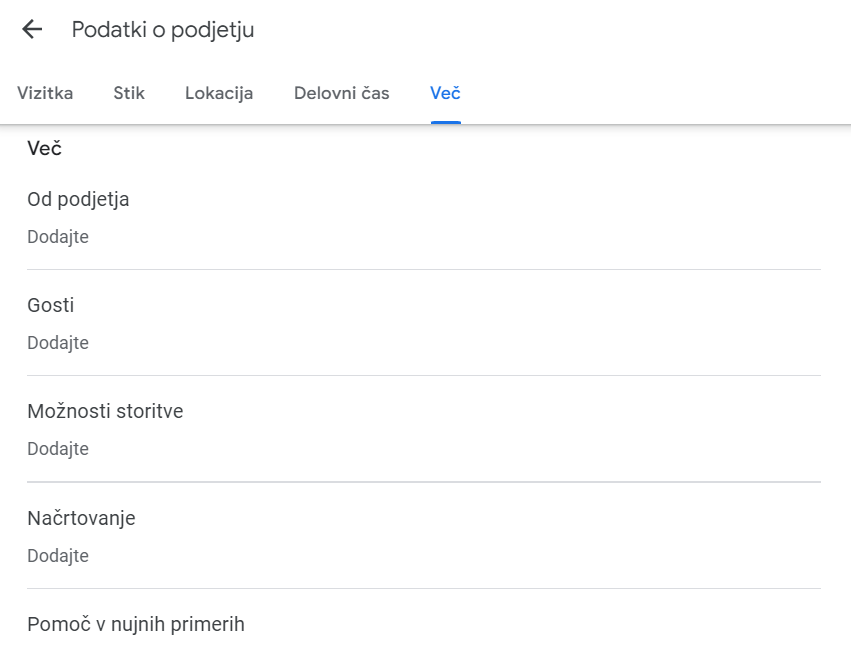Click Dodajte under Možnosti storitve
Screen dimensions: 851x653
pos(58,449)
